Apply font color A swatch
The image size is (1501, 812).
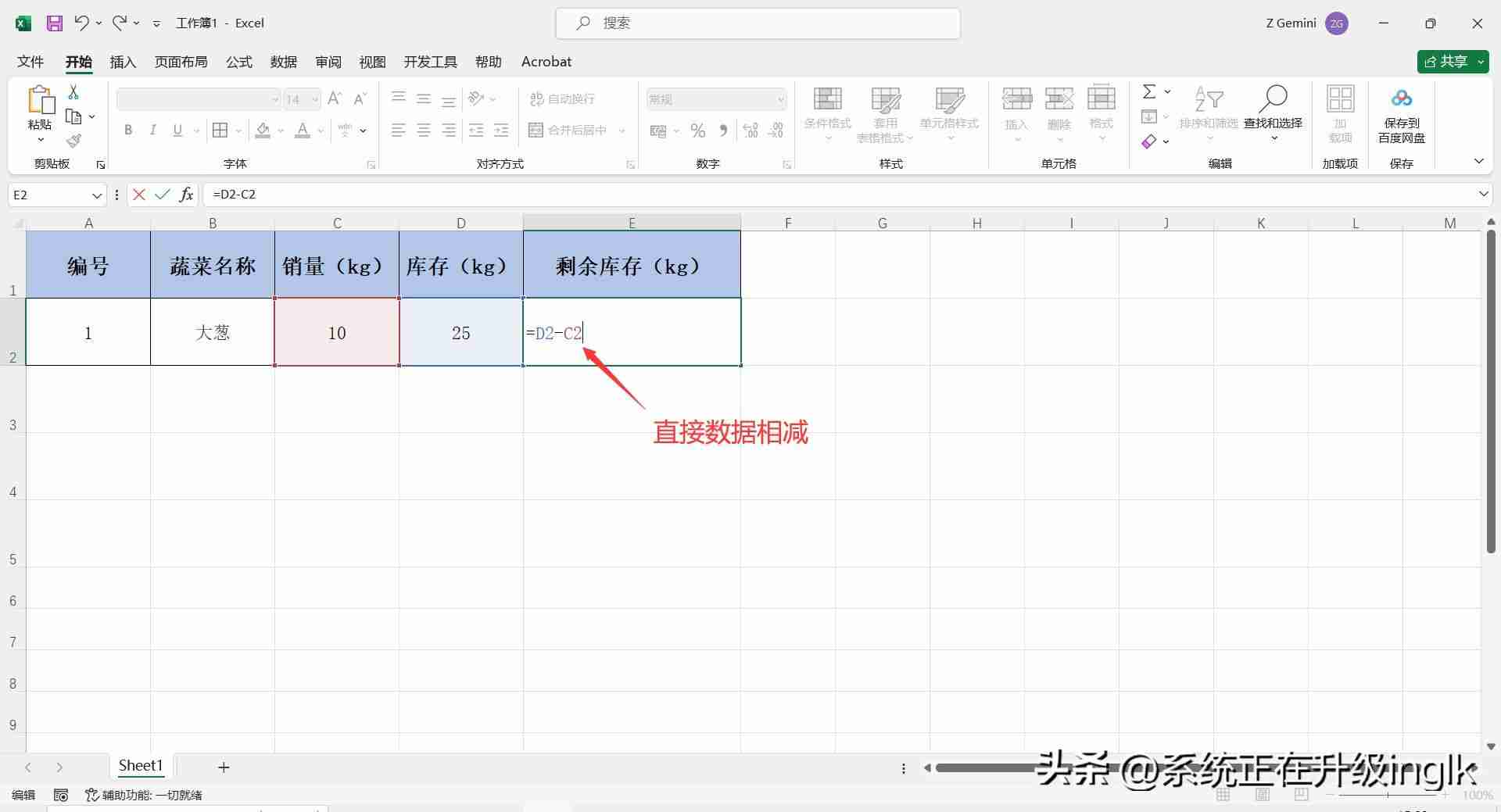(303, 130)
